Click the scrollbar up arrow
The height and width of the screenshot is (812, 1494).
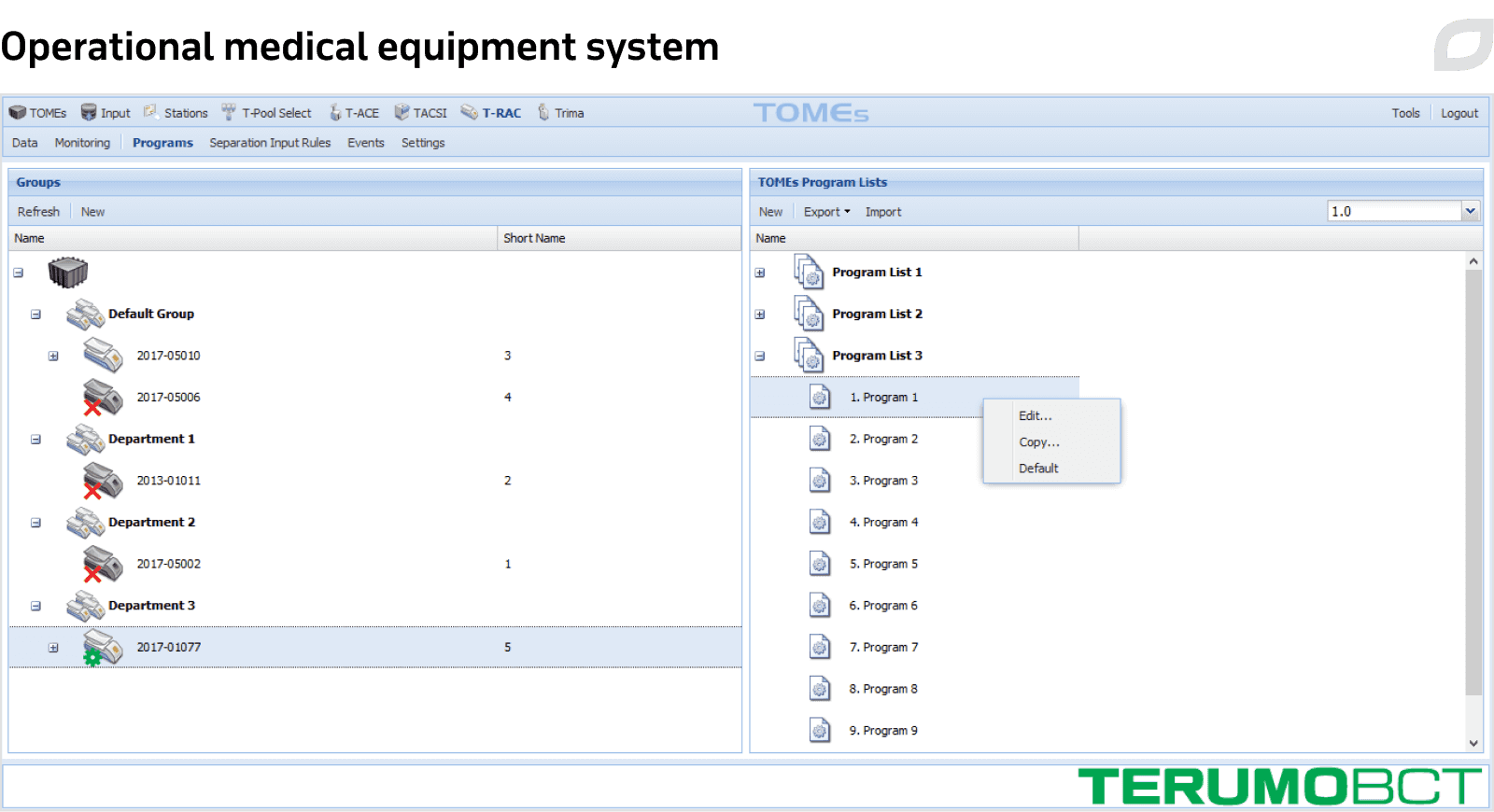click(x=1473, y=261)
